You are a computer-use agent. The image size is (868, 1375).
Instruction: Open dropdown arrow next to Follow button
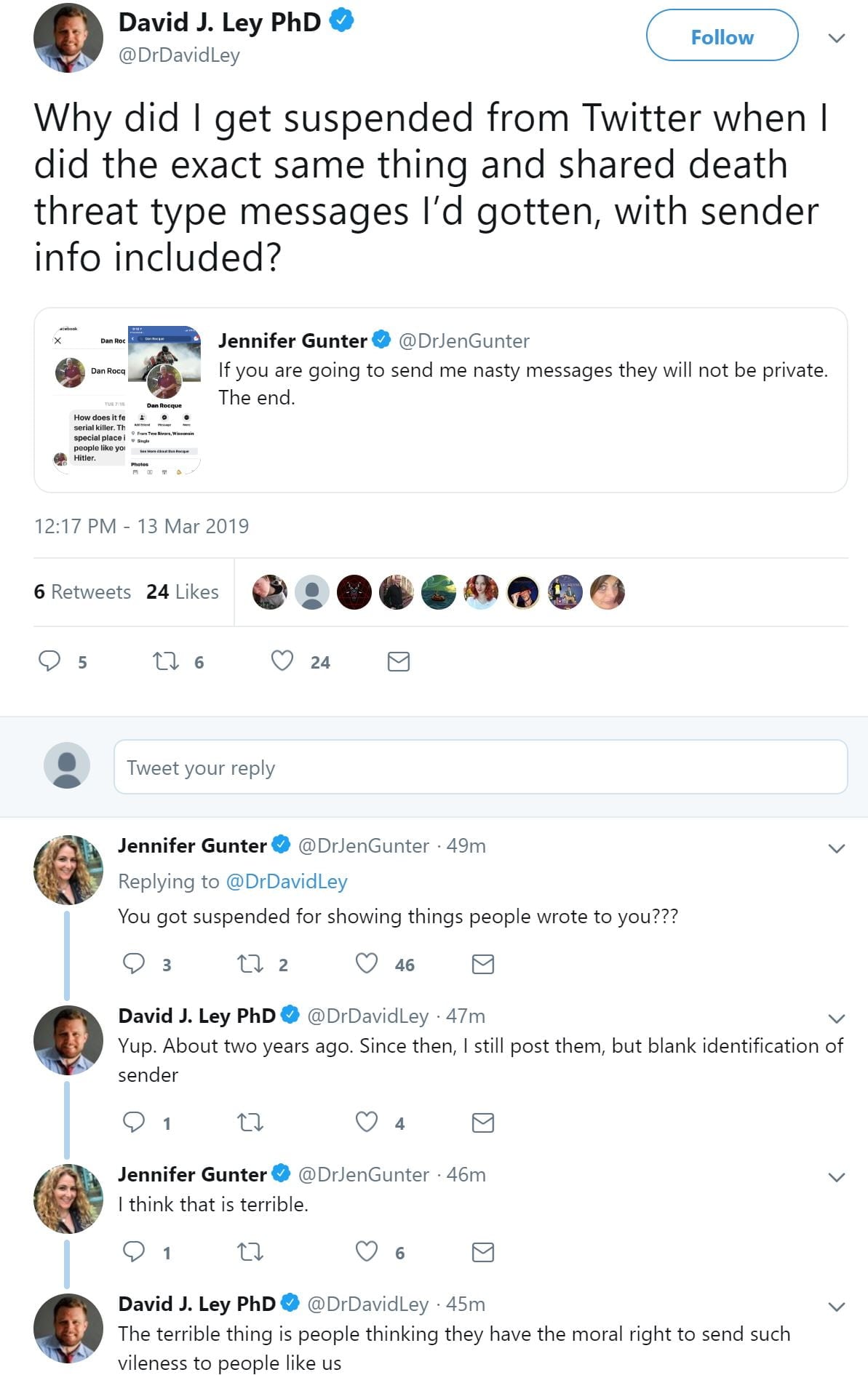point(837,38)
